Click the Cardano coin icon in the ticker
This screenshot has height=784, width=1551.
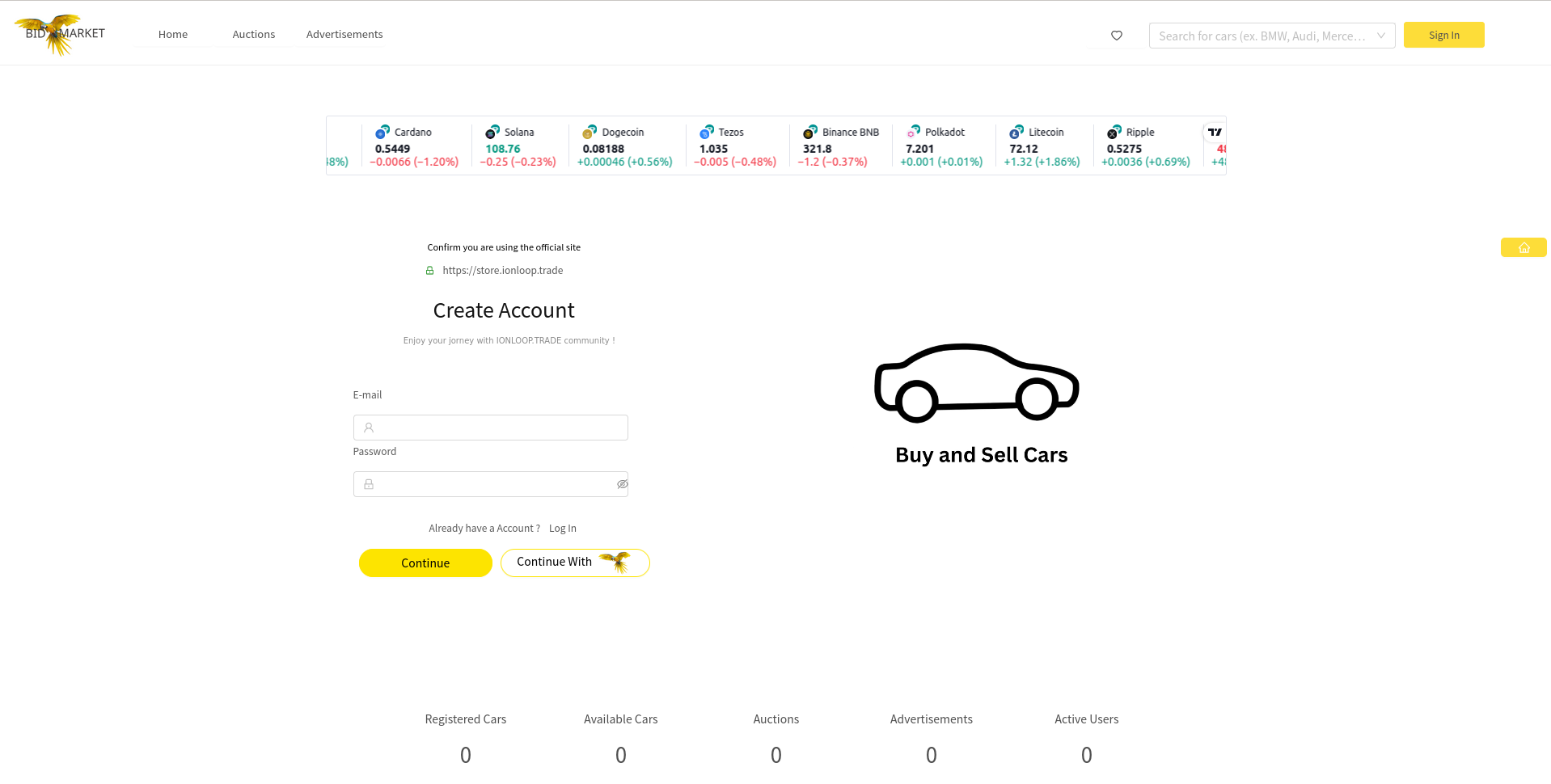tap(383, 133)
